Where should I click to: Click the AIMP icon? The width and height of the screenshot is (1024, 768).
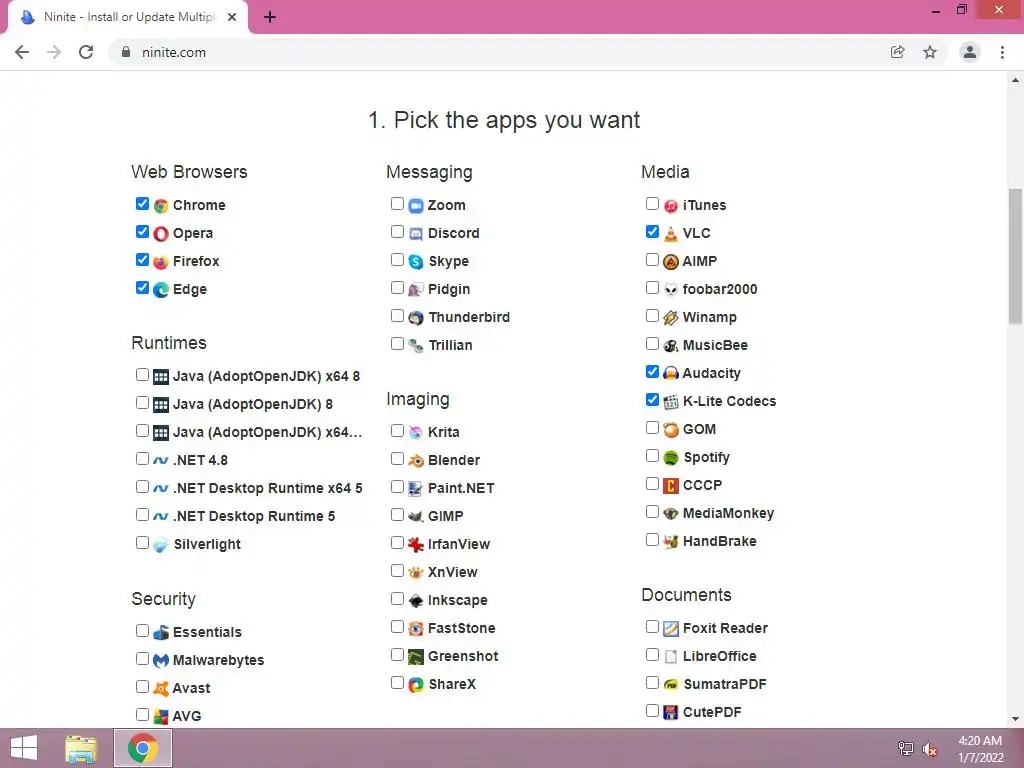point(671,262)
